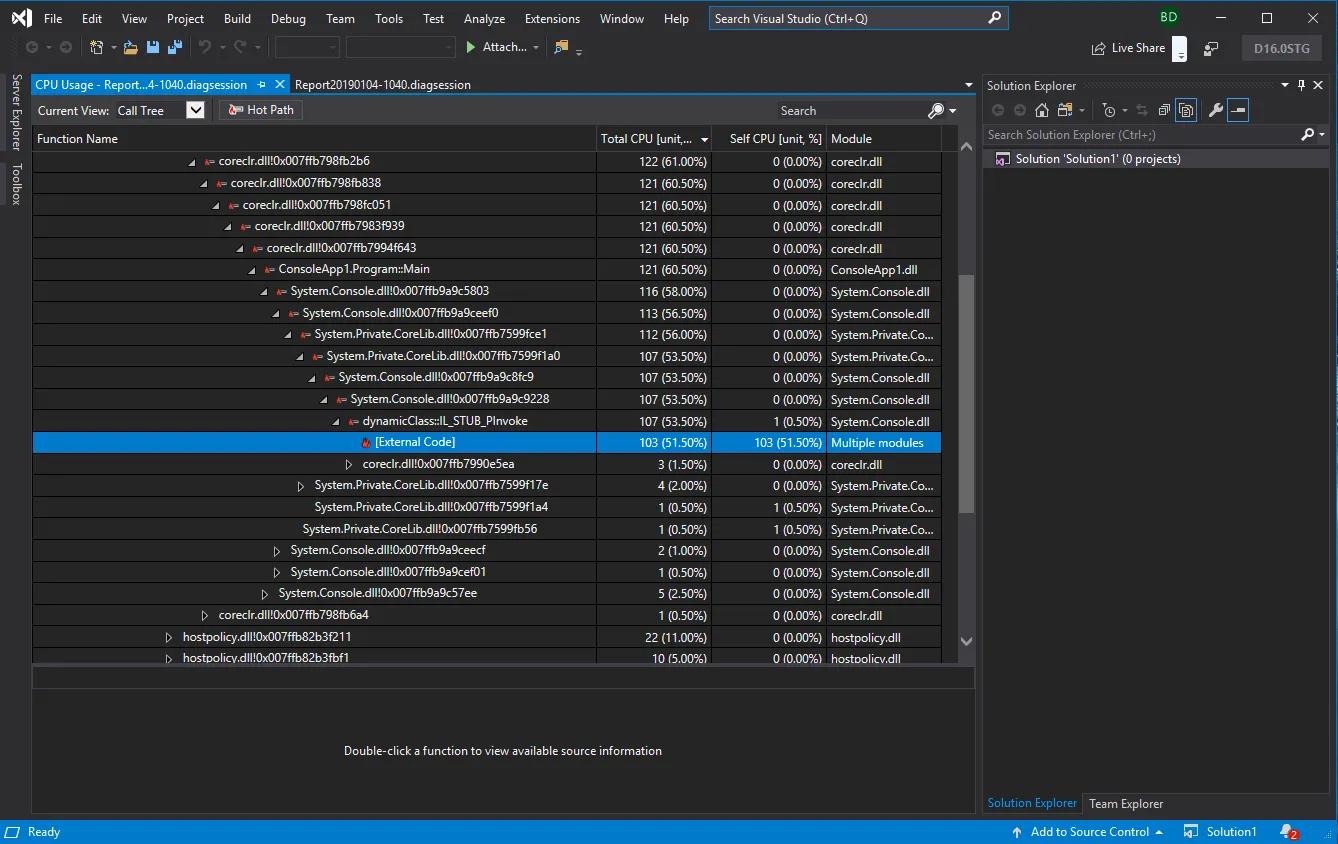
Task: Click the New Project toolbar icon
Action: [x=96, y=47]
